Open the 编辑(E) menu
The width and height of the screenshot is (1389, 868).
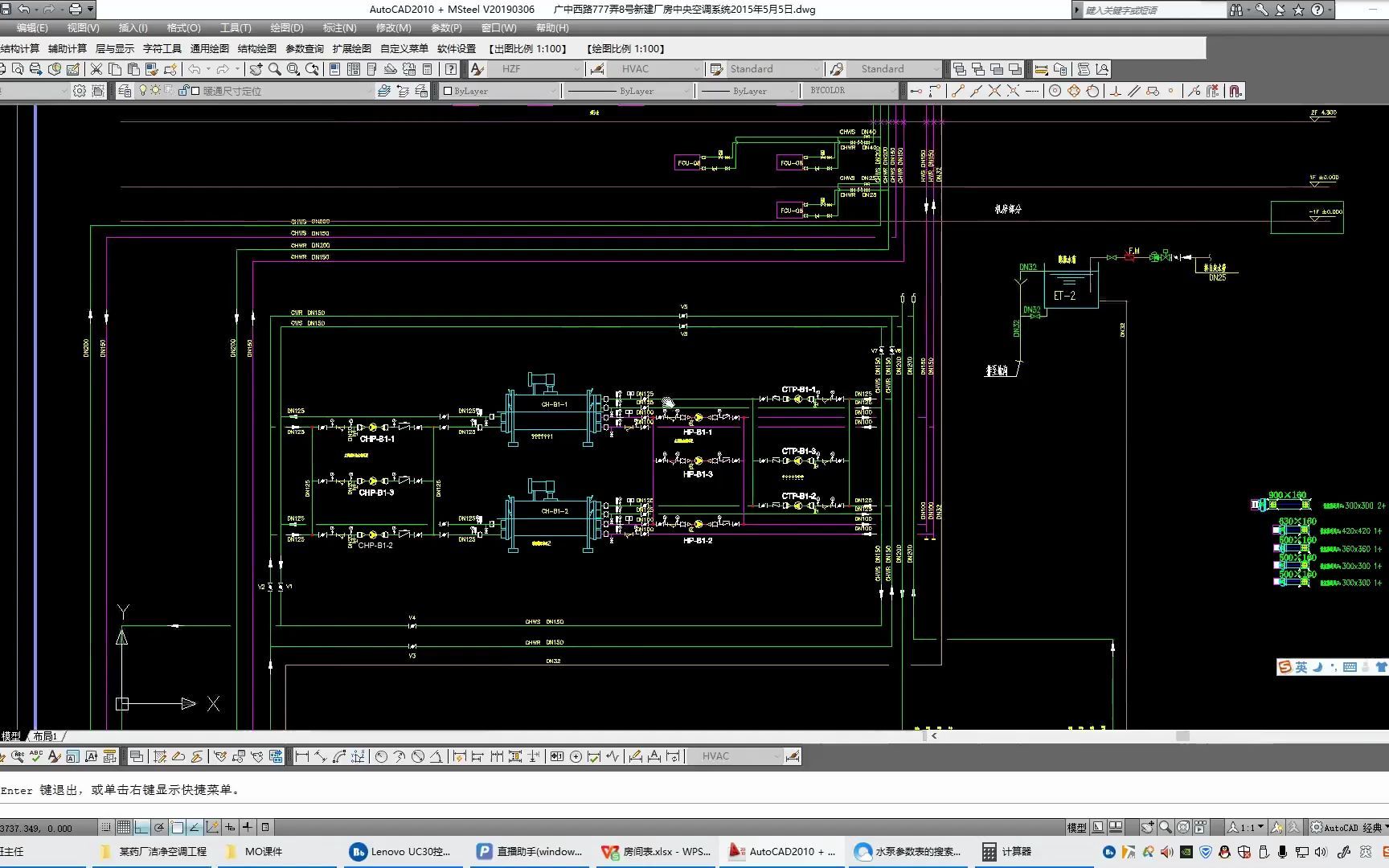32,28
